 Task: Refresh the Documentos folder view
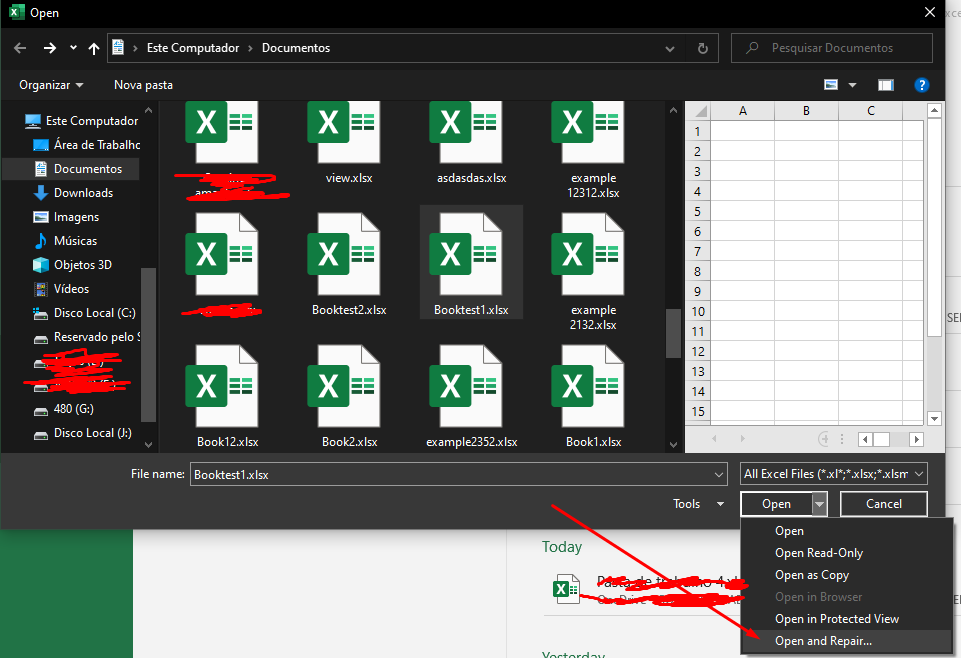coord(703,48)
